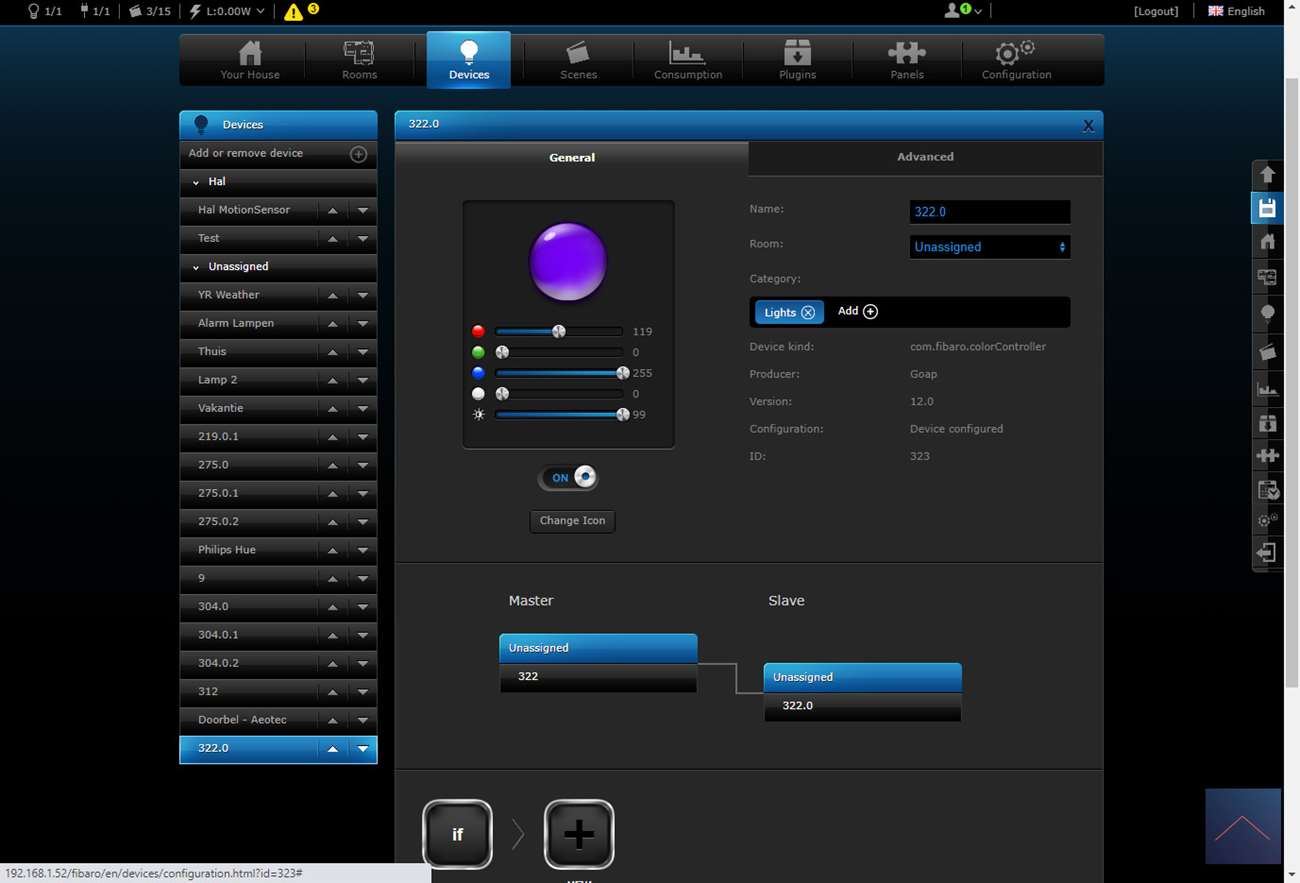Remove the Lights category tag
The height and width of the screenshot is (883, 1300).
(808, 313)
